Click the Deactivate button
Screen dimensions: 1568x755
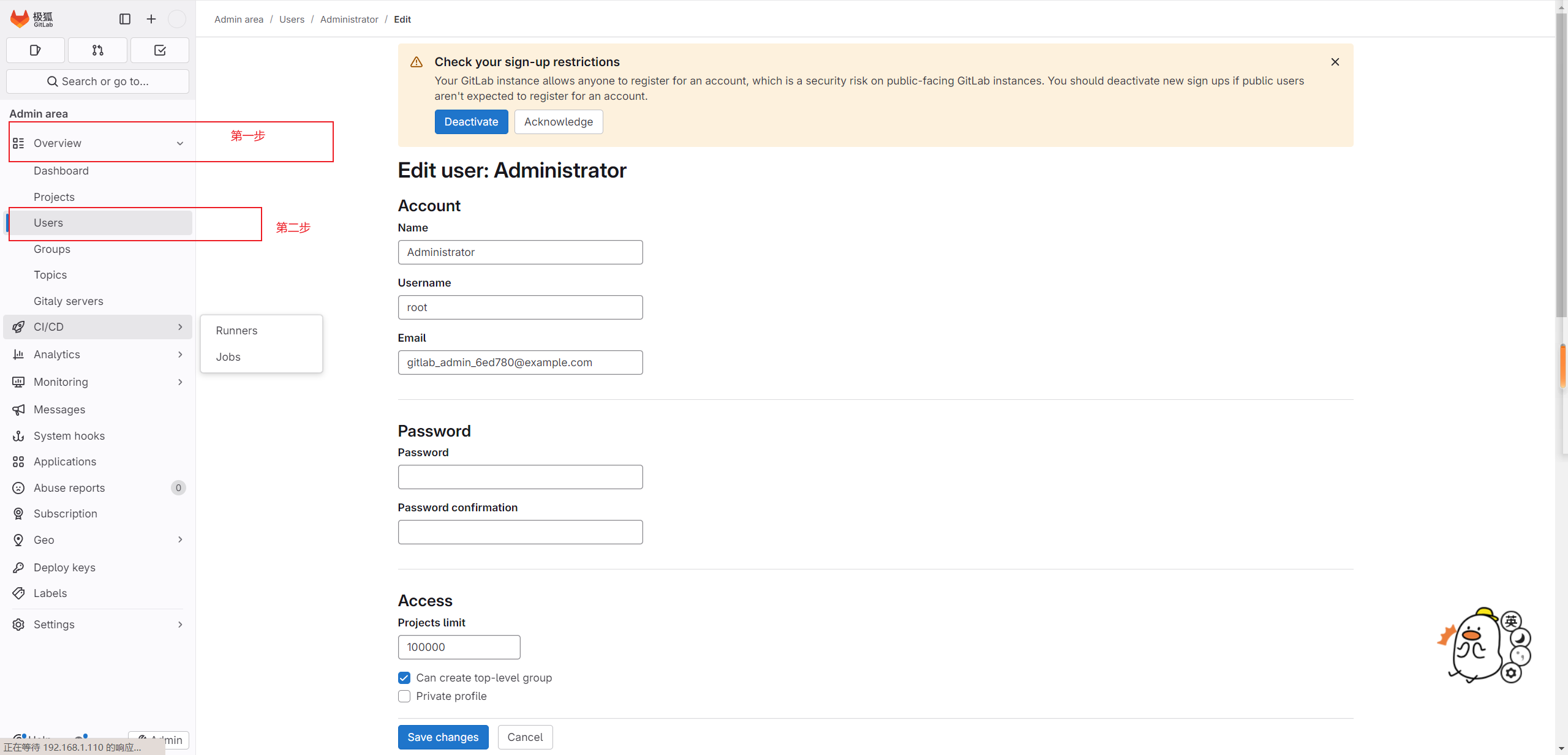pos(471,122)
